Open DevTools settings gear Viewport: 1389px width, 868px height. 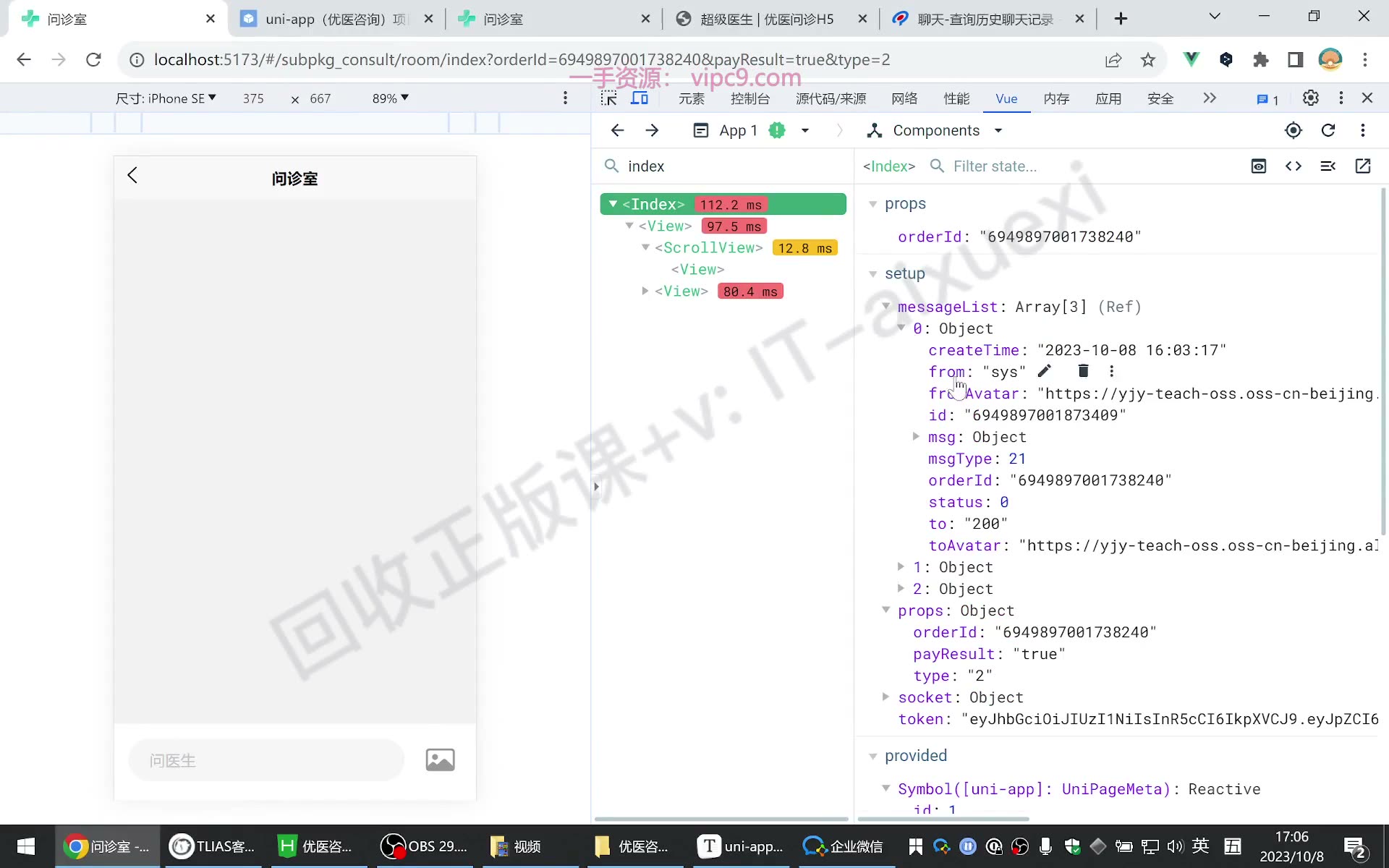coord(1310,98)
